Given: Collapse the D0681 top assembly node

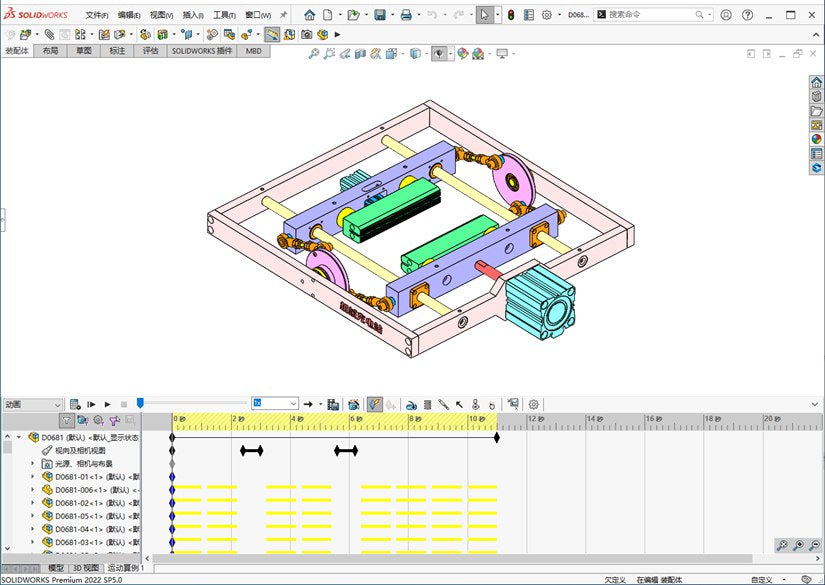Looking at the screenshot, I should pos(19,437).
